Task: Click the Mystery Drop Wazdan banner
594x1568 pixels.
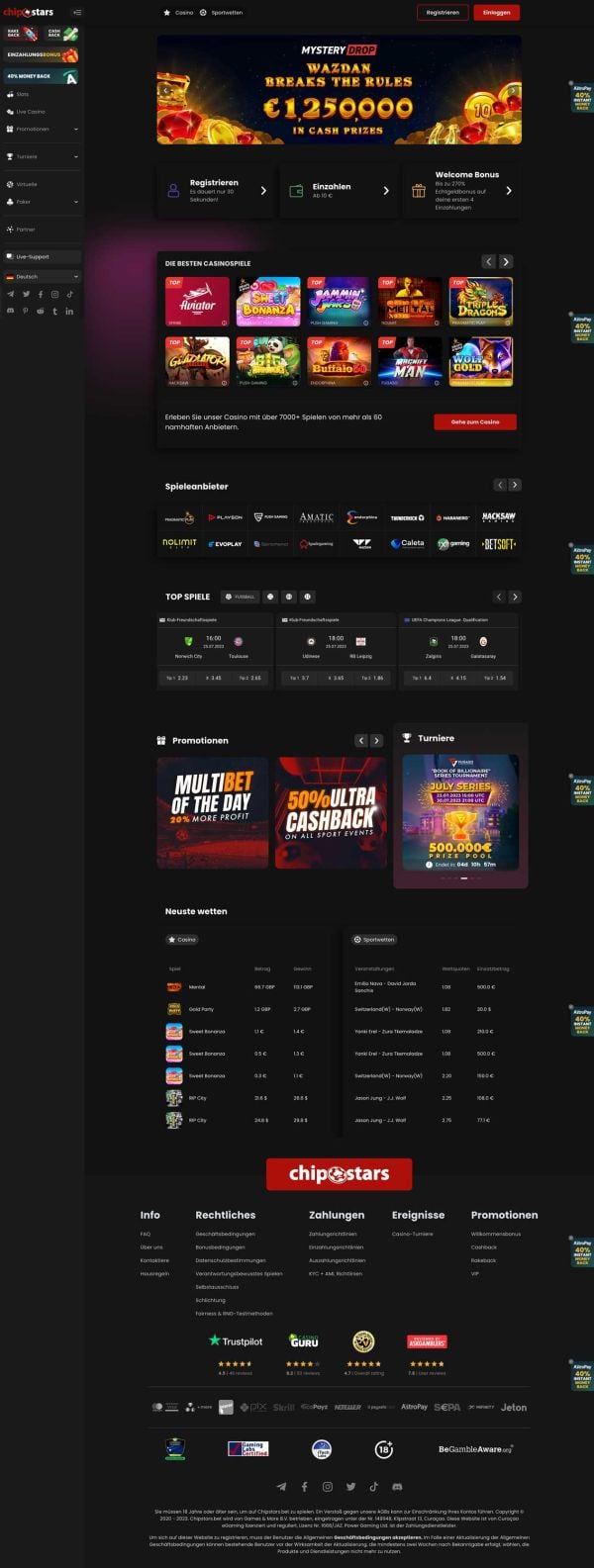Action: click(340, 90)
